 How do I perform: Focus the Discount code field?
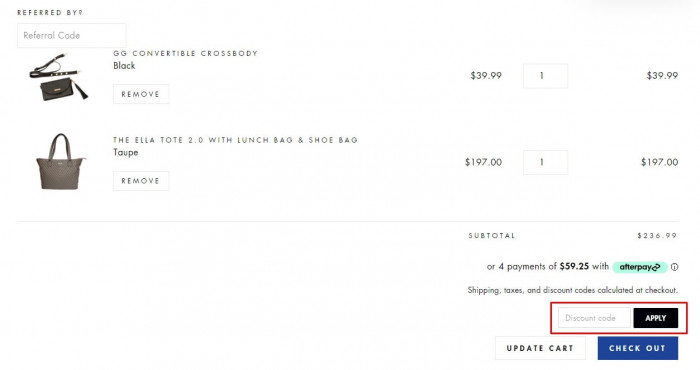(x=594, y=318)
